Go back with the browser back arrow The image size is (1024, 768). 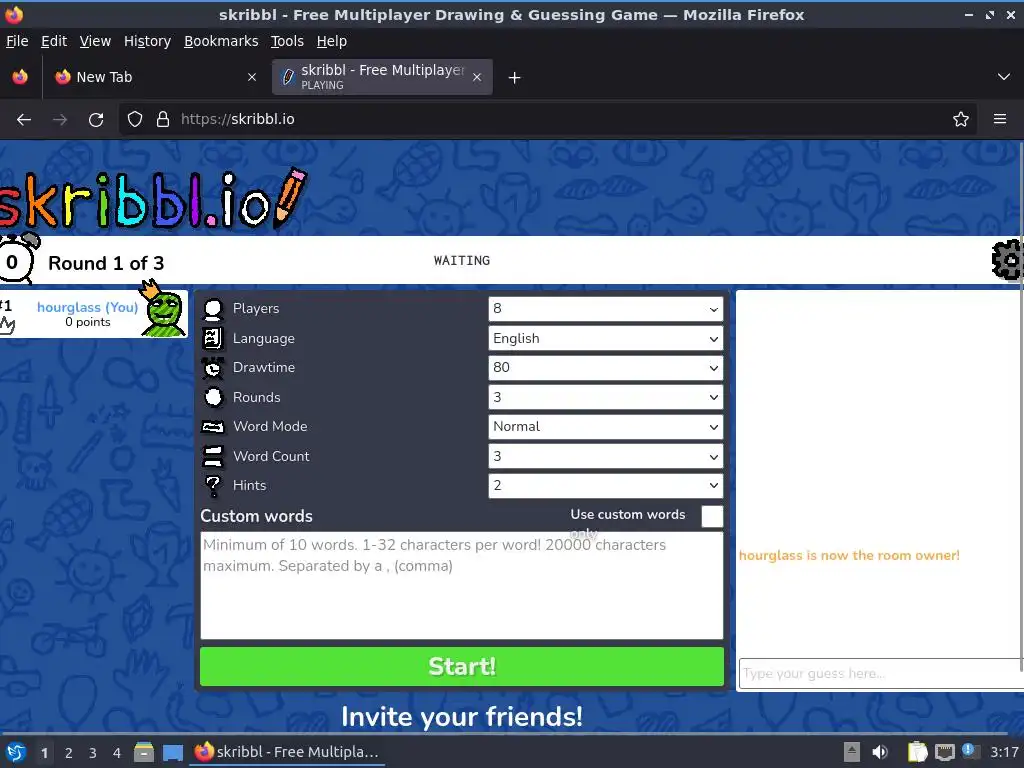click(24, 120)
